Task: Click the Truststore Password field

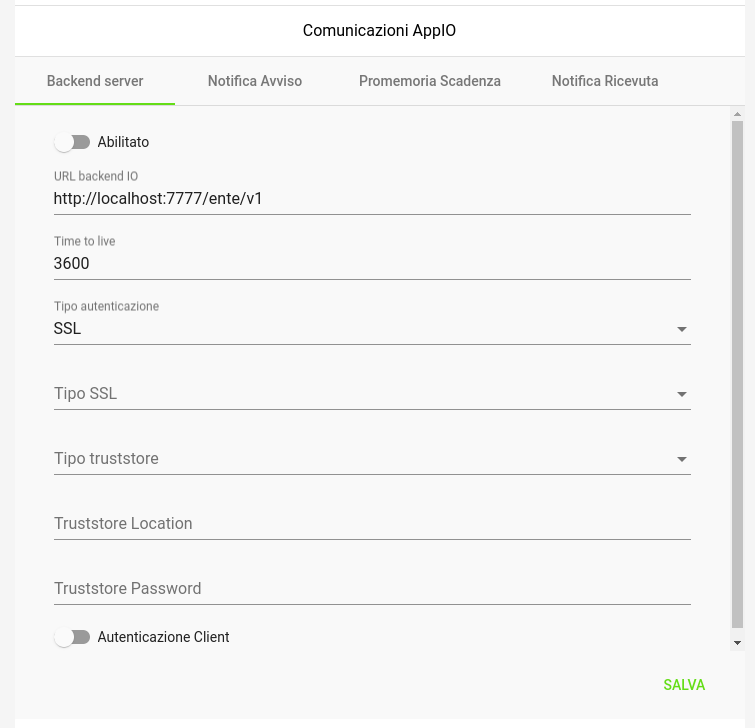Action: pos(372,589)
